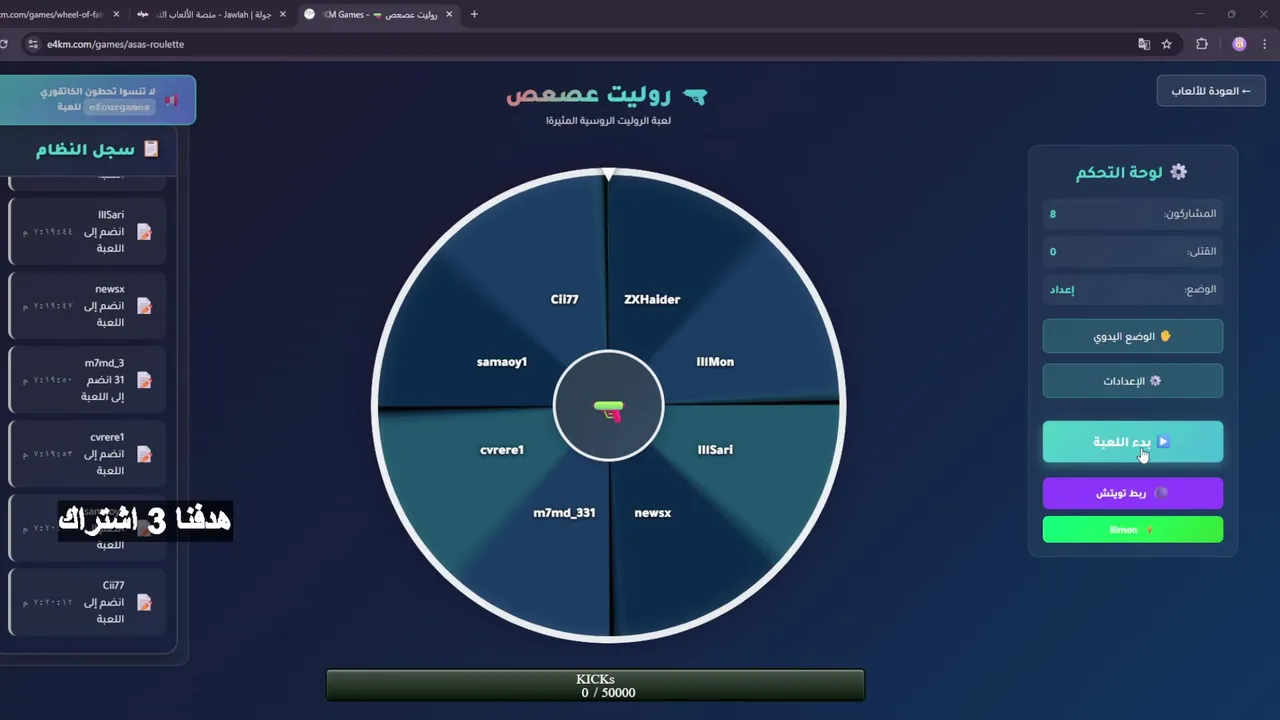Select the lllSari wheel segment
The image size is (1280, 720).
pos(715,450)
